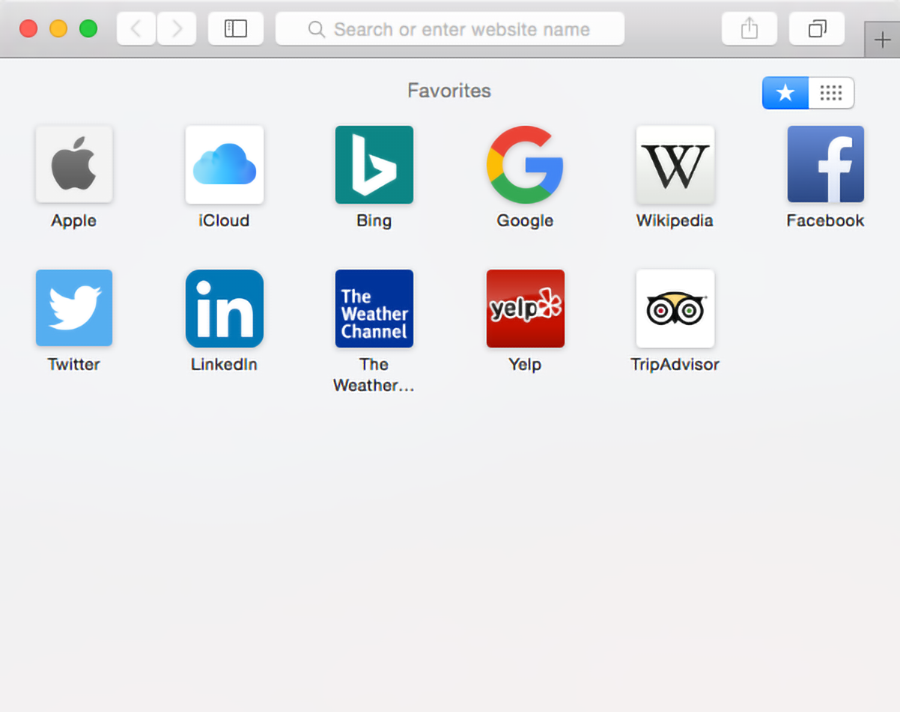Viewport: 900px width, 712px height.
Task: Click the "The Weather…" label text
Action: pos(374,374)
